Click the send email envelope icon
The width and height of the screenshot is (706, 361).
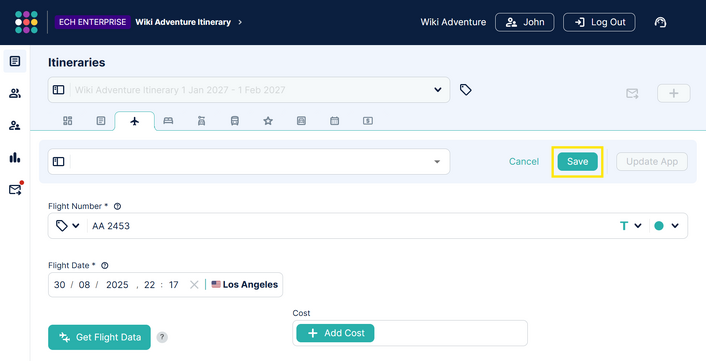[632, 94]
